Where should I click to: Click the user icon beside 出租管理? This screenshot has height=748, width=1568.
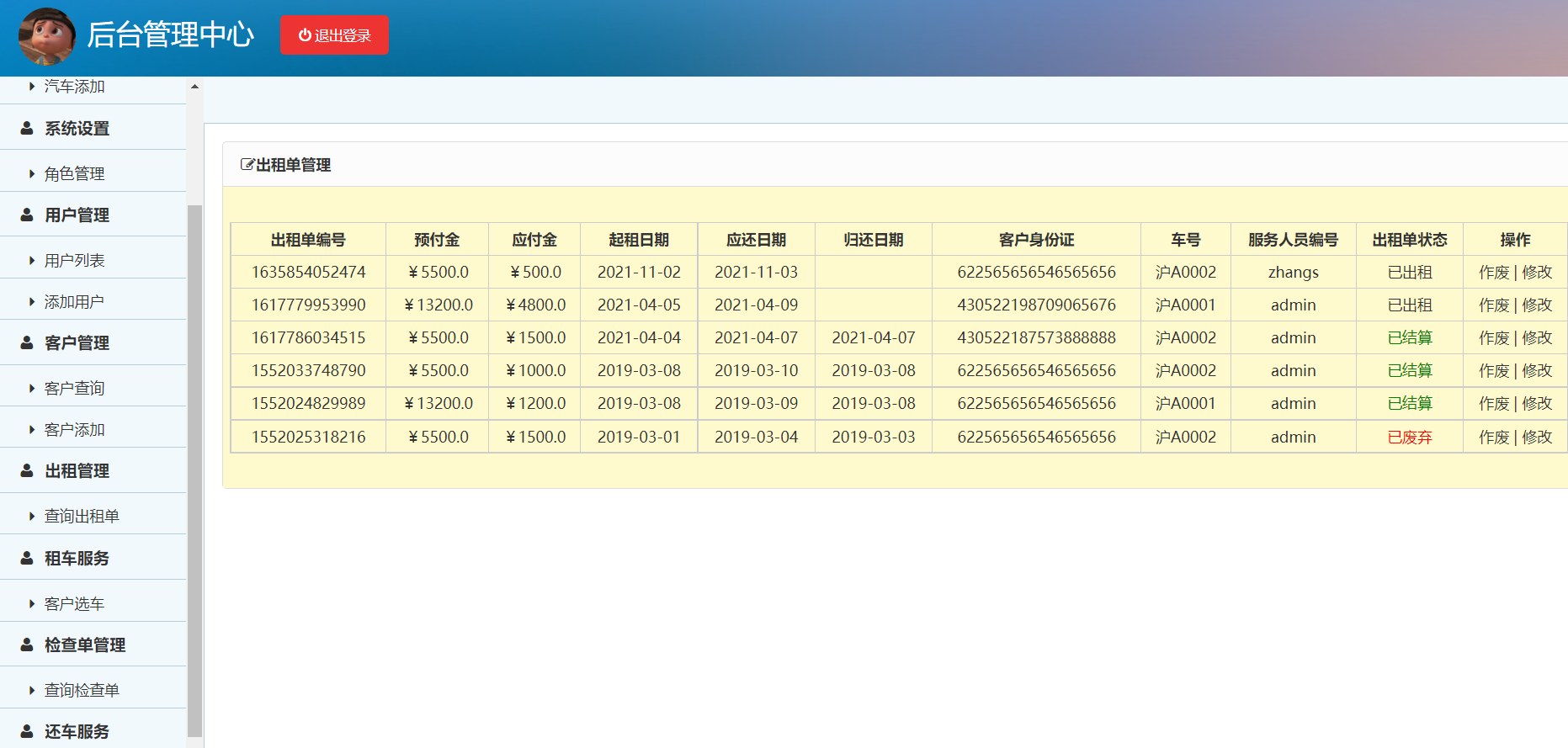(x=27, y=470)
